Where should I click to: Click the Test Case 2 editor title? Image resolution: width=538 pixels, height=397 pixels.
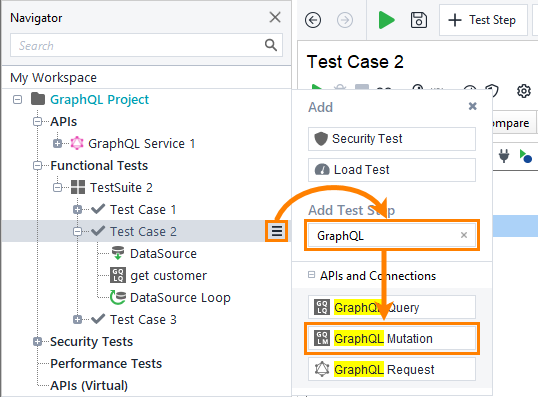[355, 62]
